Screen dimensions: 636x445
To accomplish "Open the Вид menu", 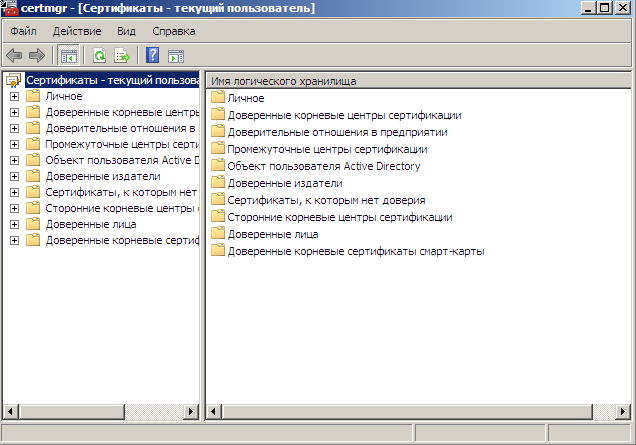I will 127,31.
